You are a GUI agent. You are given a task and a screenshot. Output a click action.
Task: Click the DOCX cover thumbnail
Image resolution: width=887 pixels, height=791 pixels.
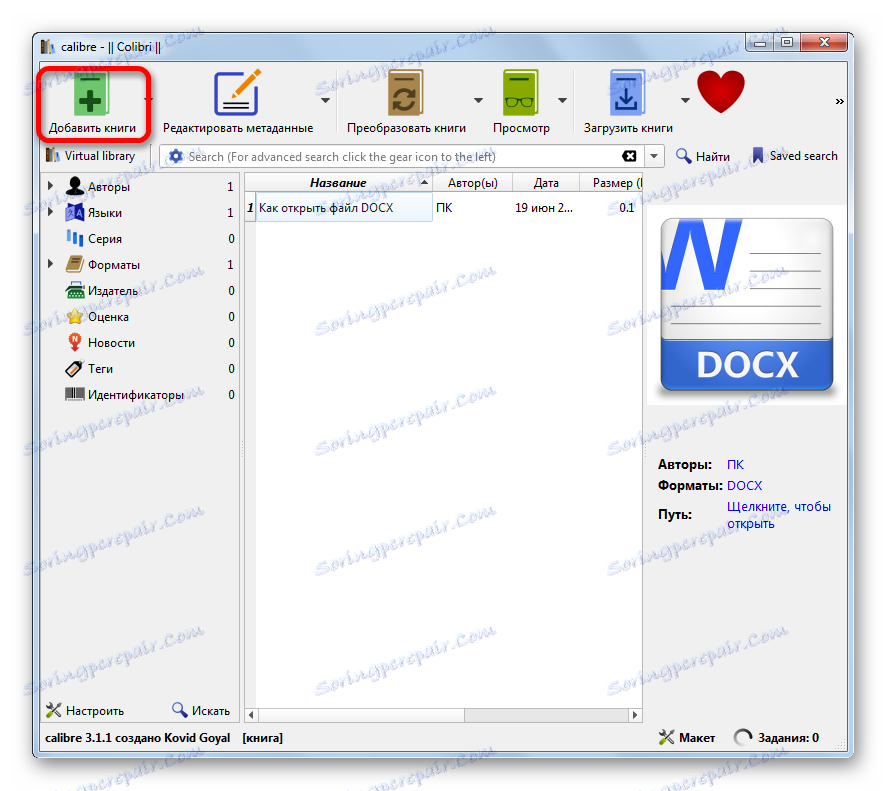[747, 304]
